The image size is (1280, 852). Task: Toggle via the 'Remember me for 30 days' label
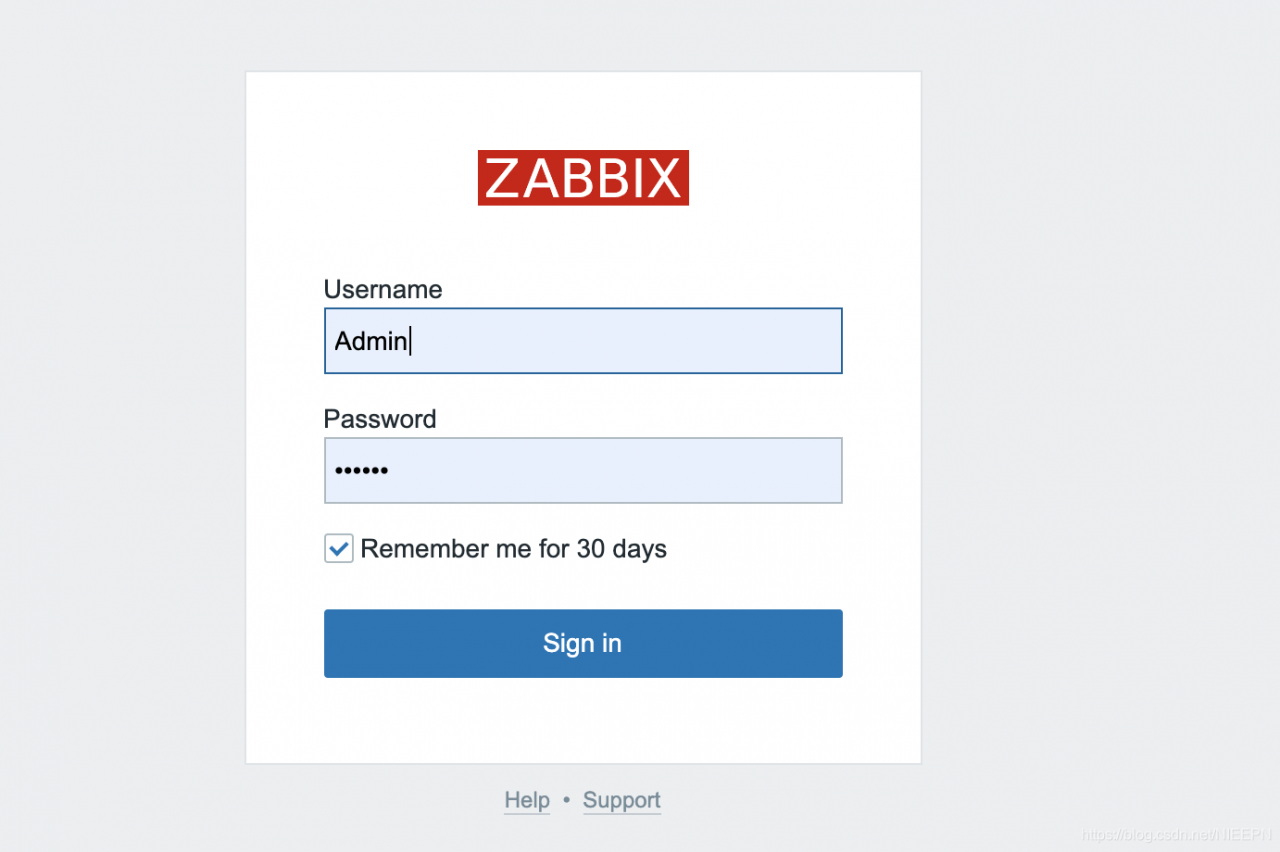513,548
